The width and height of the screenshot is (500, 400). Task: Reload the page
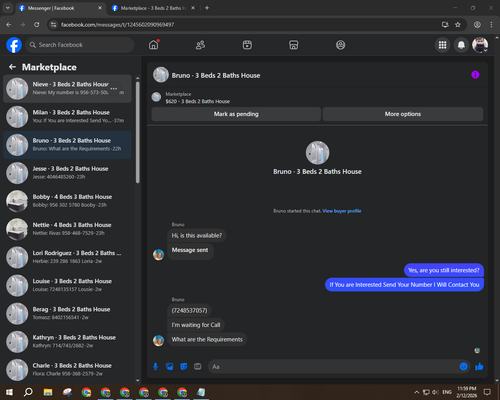(x=37, y=25)
